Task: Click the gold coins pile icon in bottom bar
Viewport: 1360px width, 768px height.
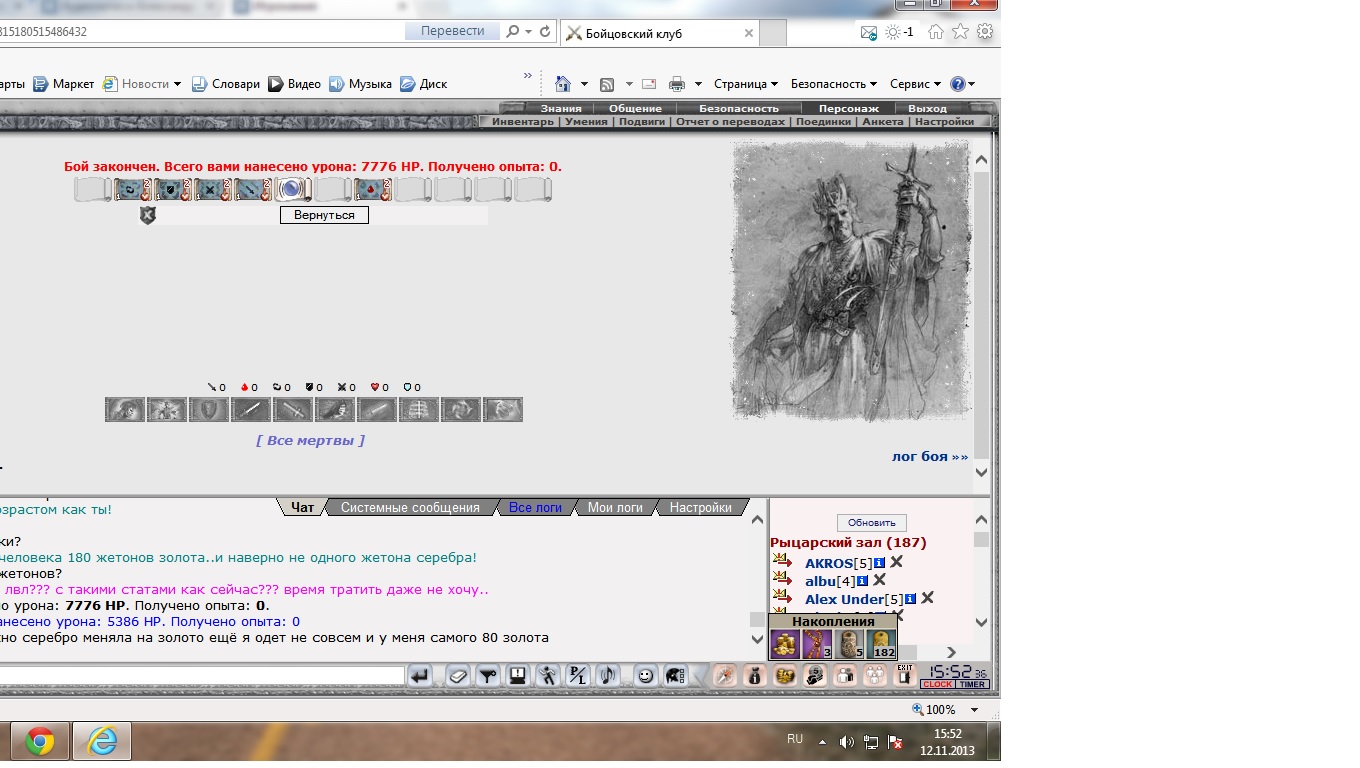Action: 785,676
